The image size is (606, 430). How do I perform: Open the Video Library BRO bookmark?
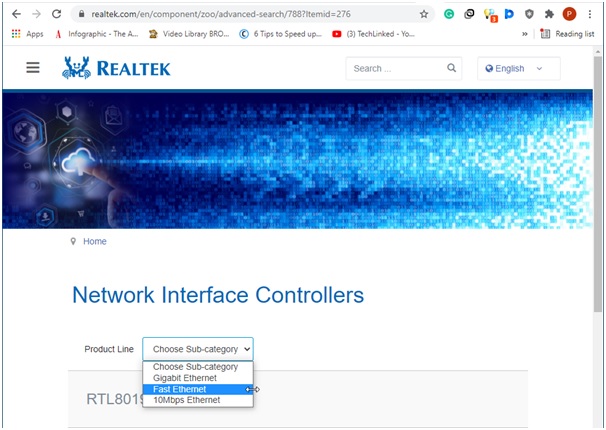pos(189,34)
